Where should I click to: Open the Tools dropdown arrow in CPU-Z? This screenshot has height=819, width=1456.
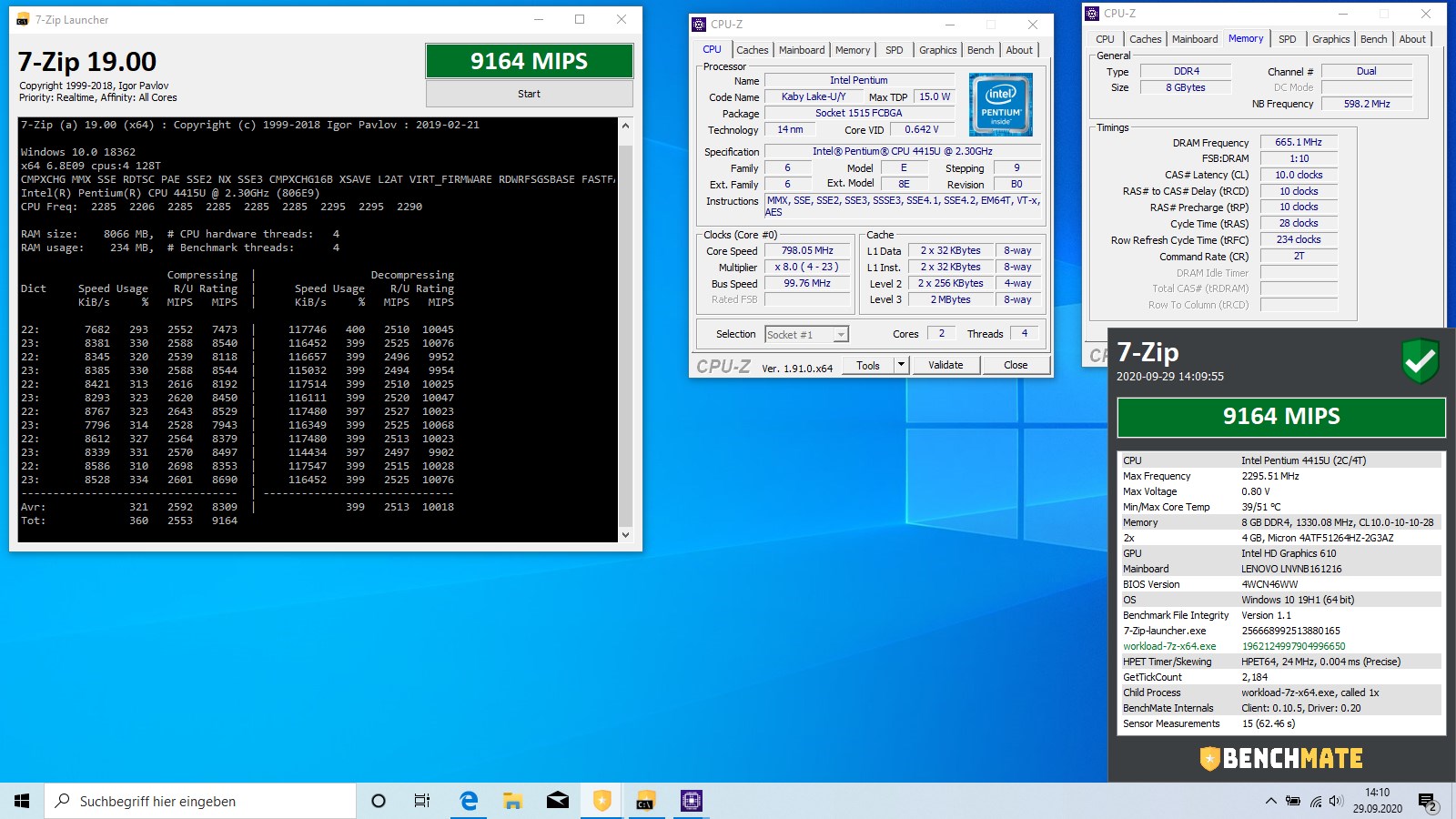click(901, 365)
